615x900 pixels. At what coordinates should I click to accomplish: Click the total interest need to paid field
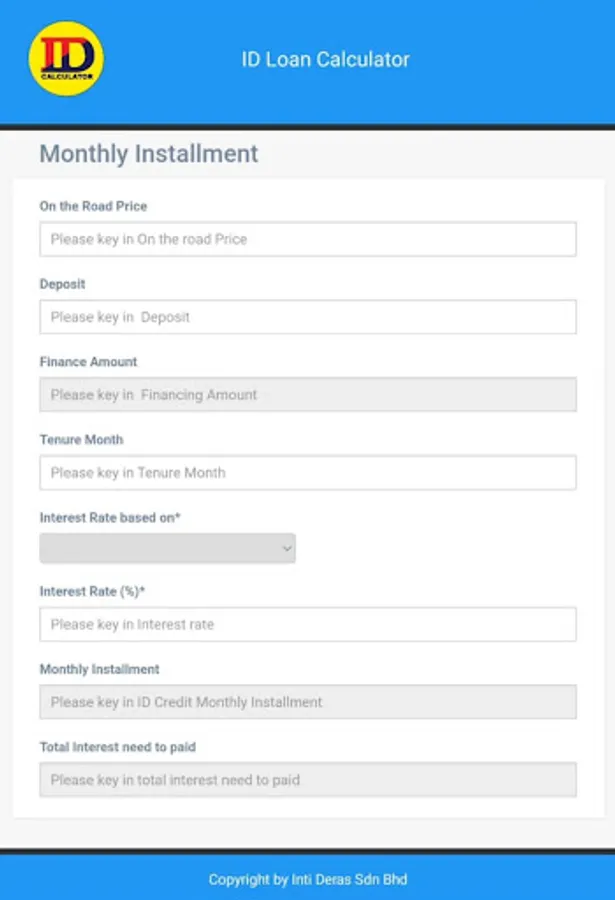pyautogui.click(x=308, y=780)
